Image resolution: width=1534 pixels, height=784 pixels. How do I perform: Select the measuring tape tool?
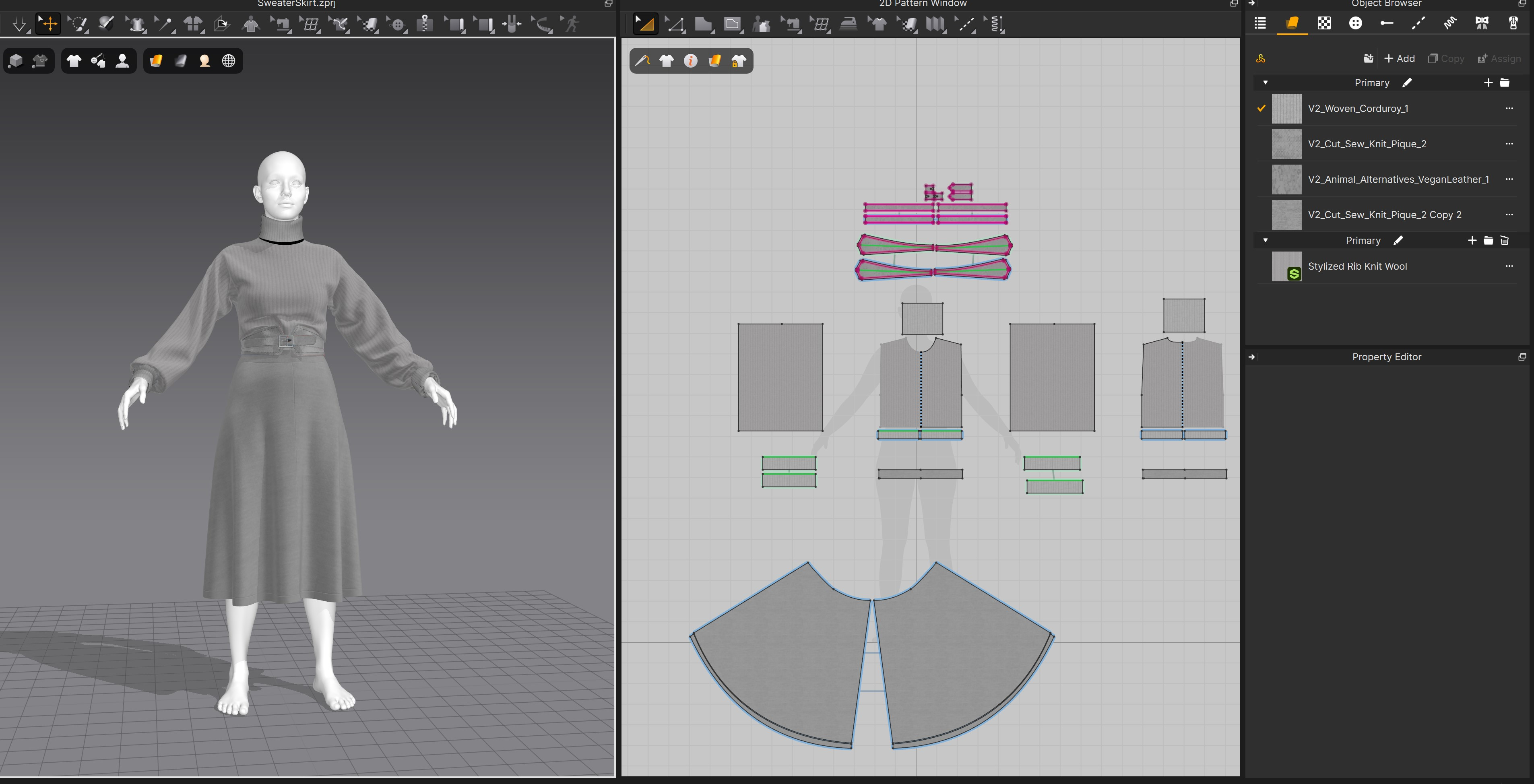click(x=542, y=25)
